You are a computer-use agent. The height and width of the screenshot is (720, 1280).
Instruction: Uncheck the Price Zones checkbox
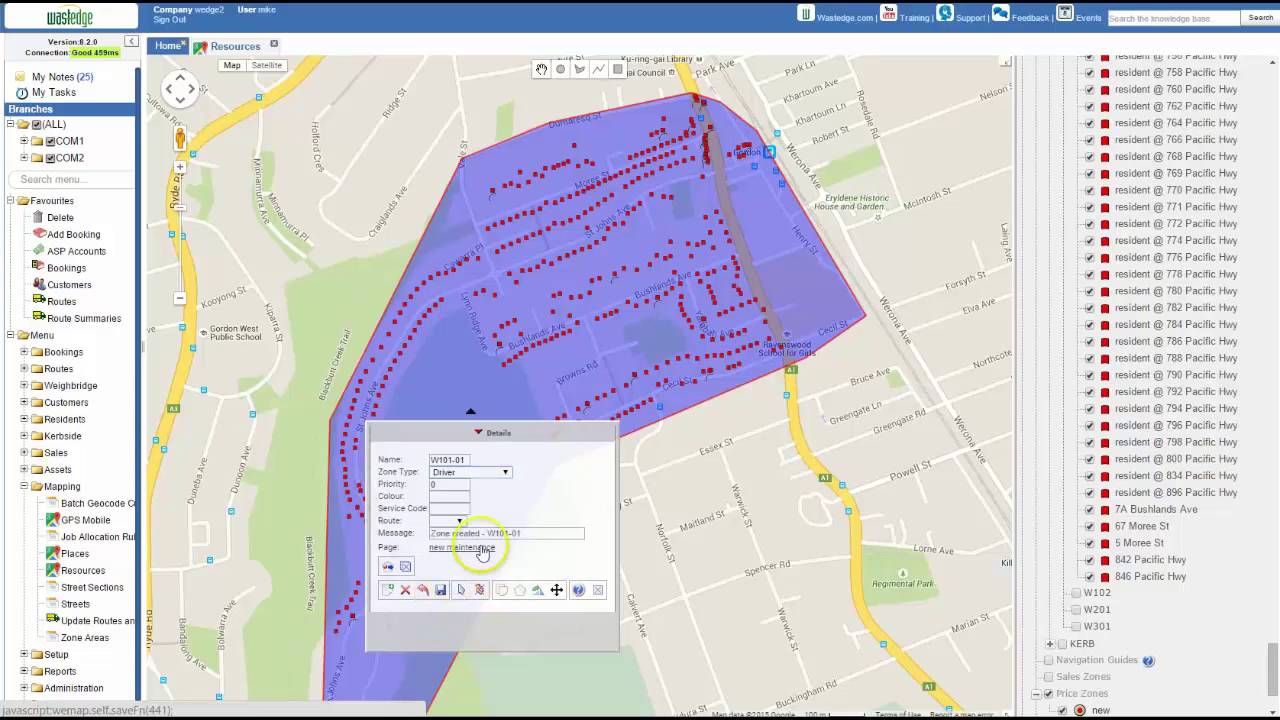click(x=1048, y=694)
